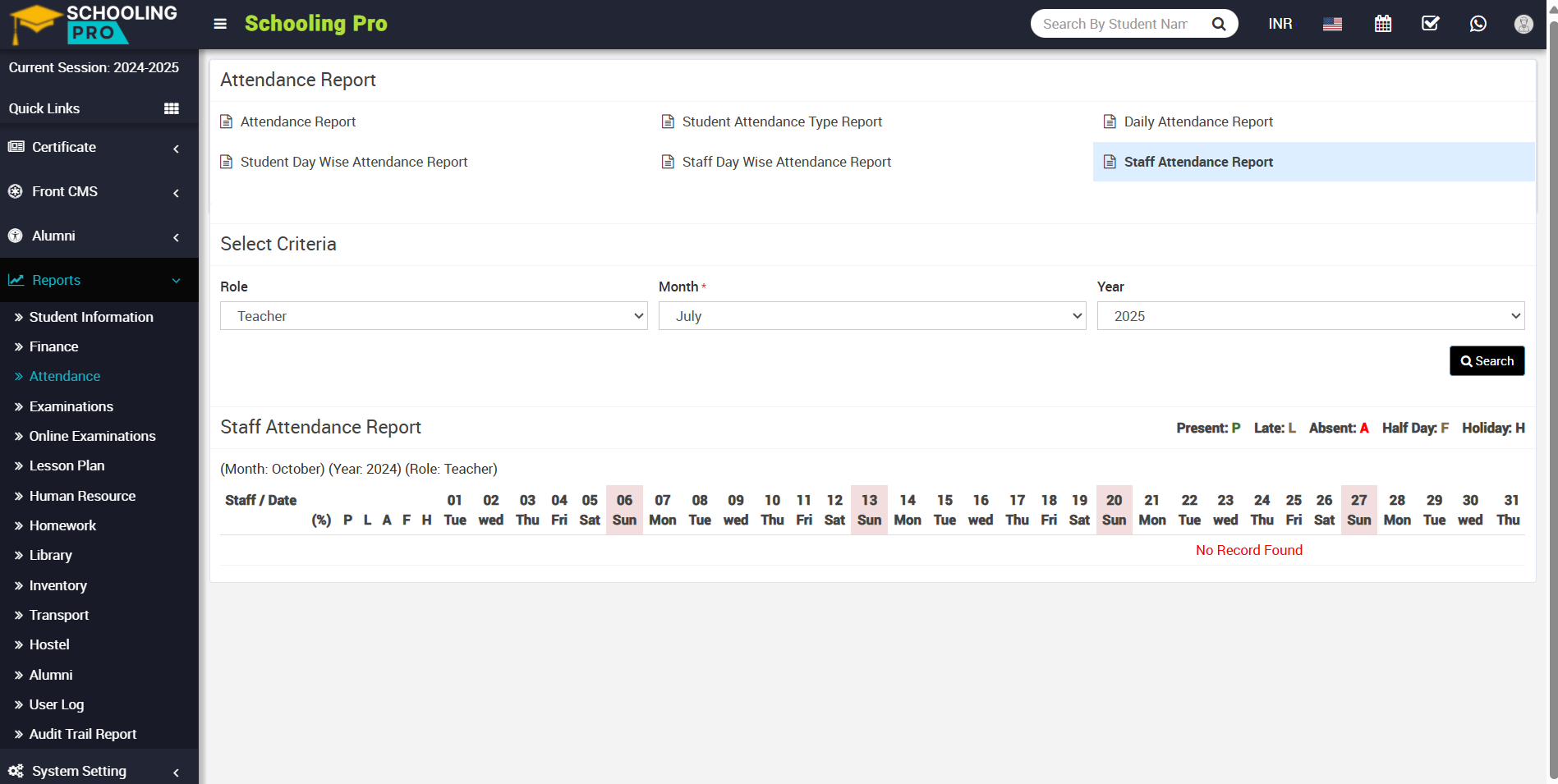1558x784 pixels.
Task: Open Transport reports in sidebar
Action: tap(59, 615)
